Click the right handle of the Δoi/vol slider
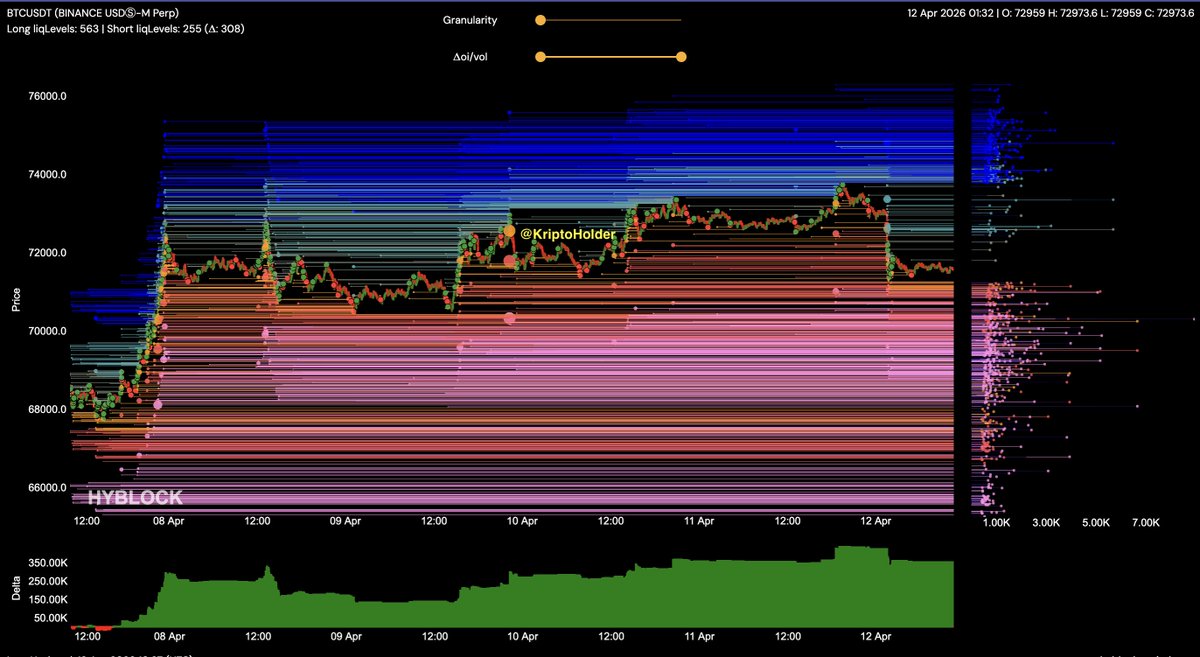Screen dimensions: 1200x657 tap(681, 57)
